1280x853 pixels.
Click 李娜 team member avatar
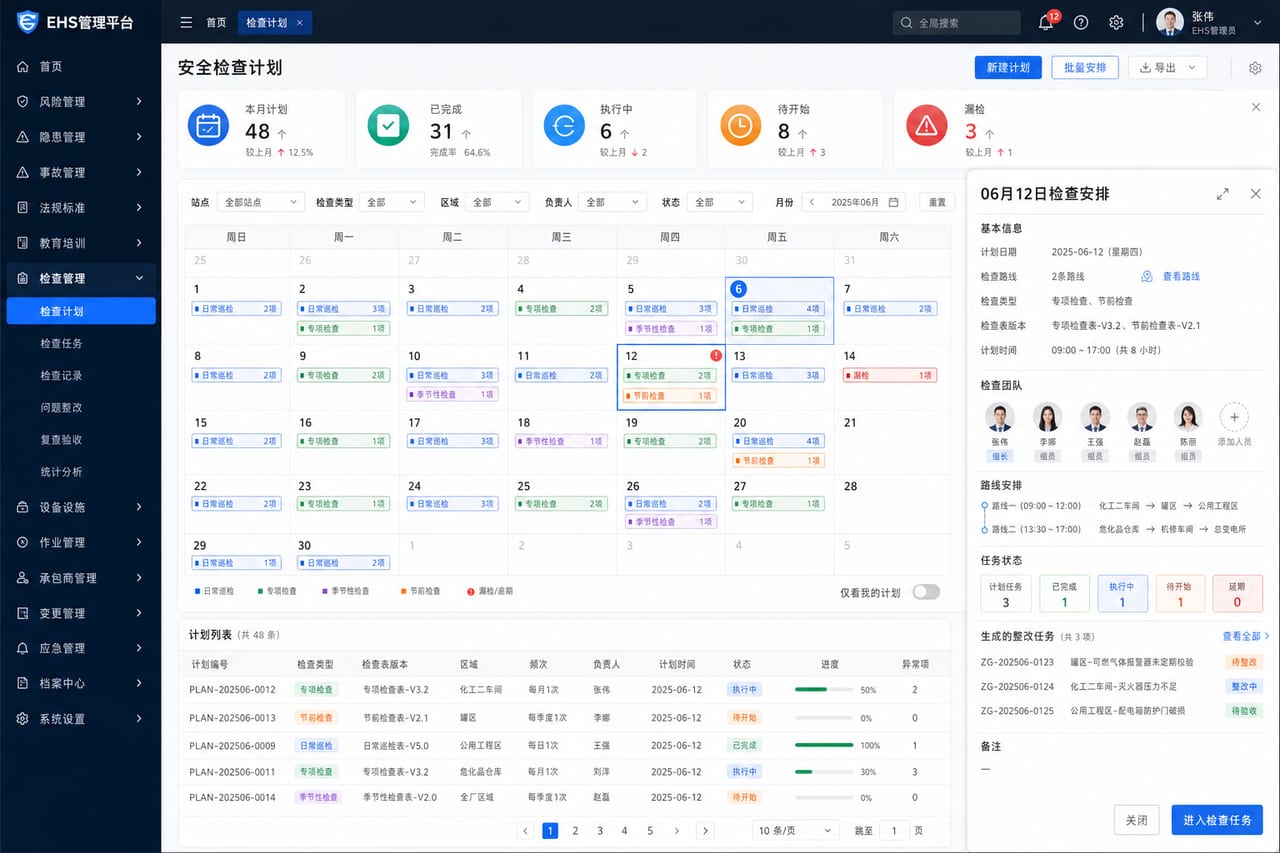pyautogui.click(x=1047, y=417)
